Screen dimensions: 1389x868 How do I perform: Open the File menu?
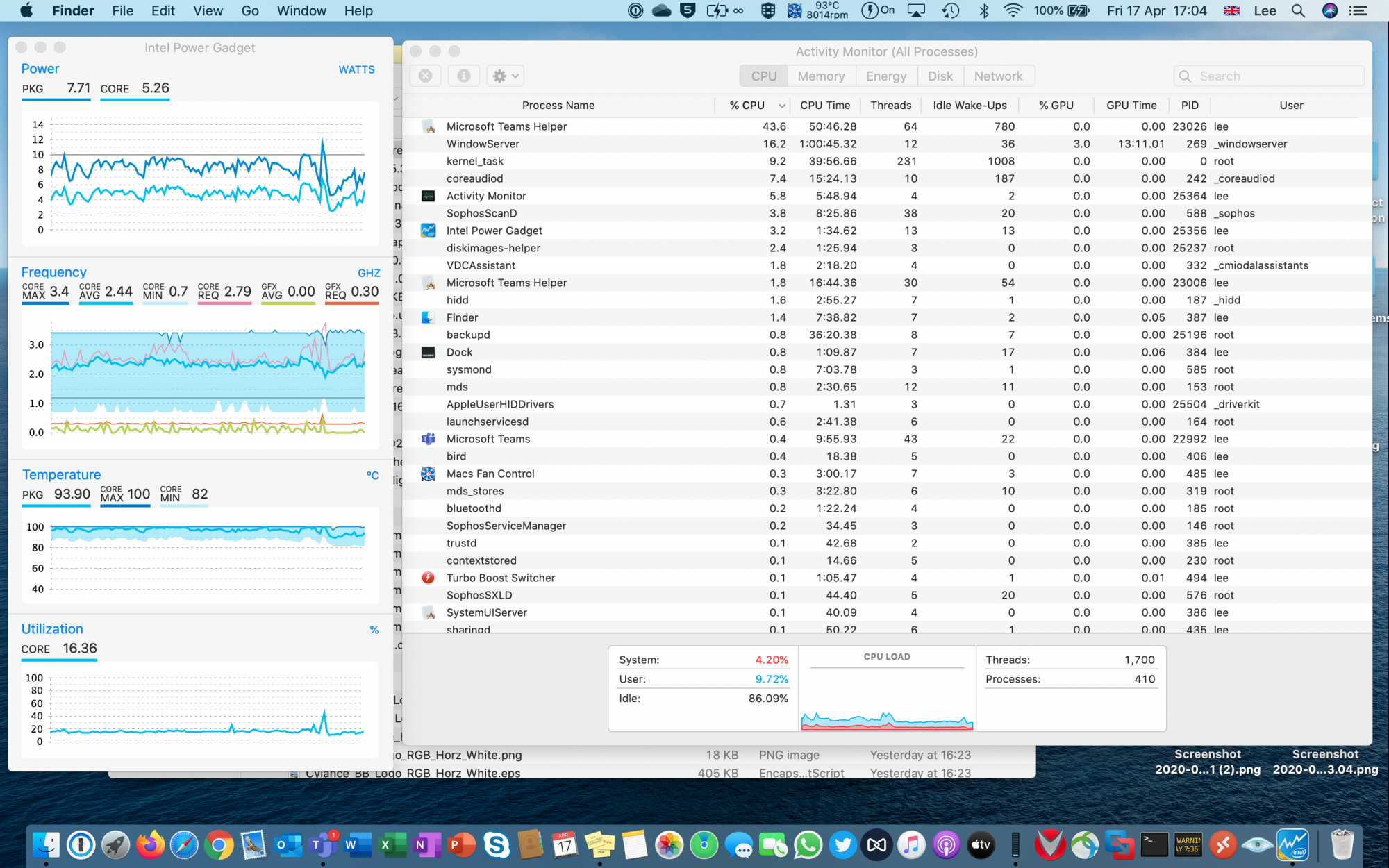122,10
